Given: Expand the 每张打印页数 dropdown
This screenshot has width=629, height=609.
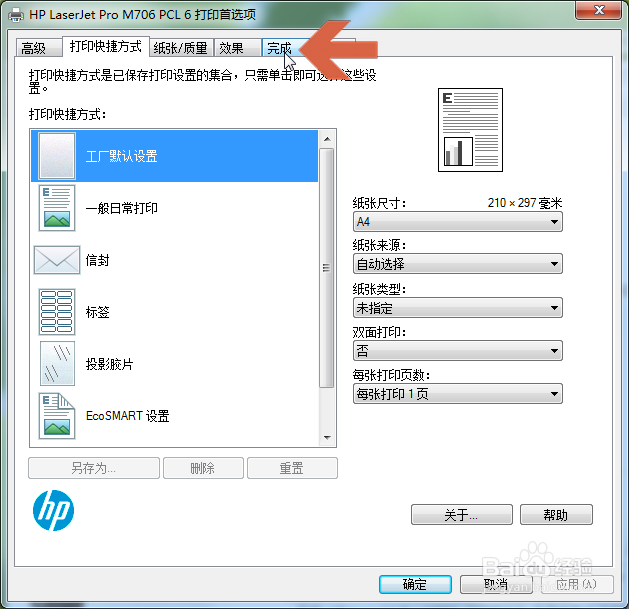Looking at the screenshot, I should point(458,394).
